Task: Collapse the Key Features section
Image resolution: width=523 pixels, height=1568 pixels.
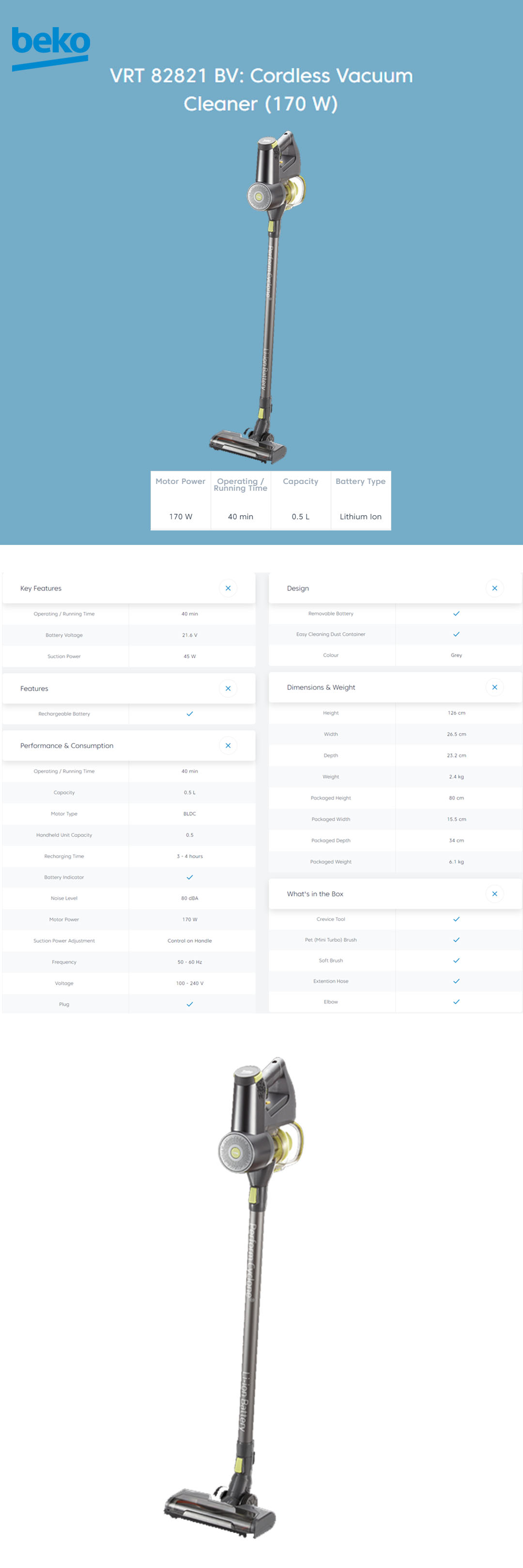Action: tap(228, 588)
